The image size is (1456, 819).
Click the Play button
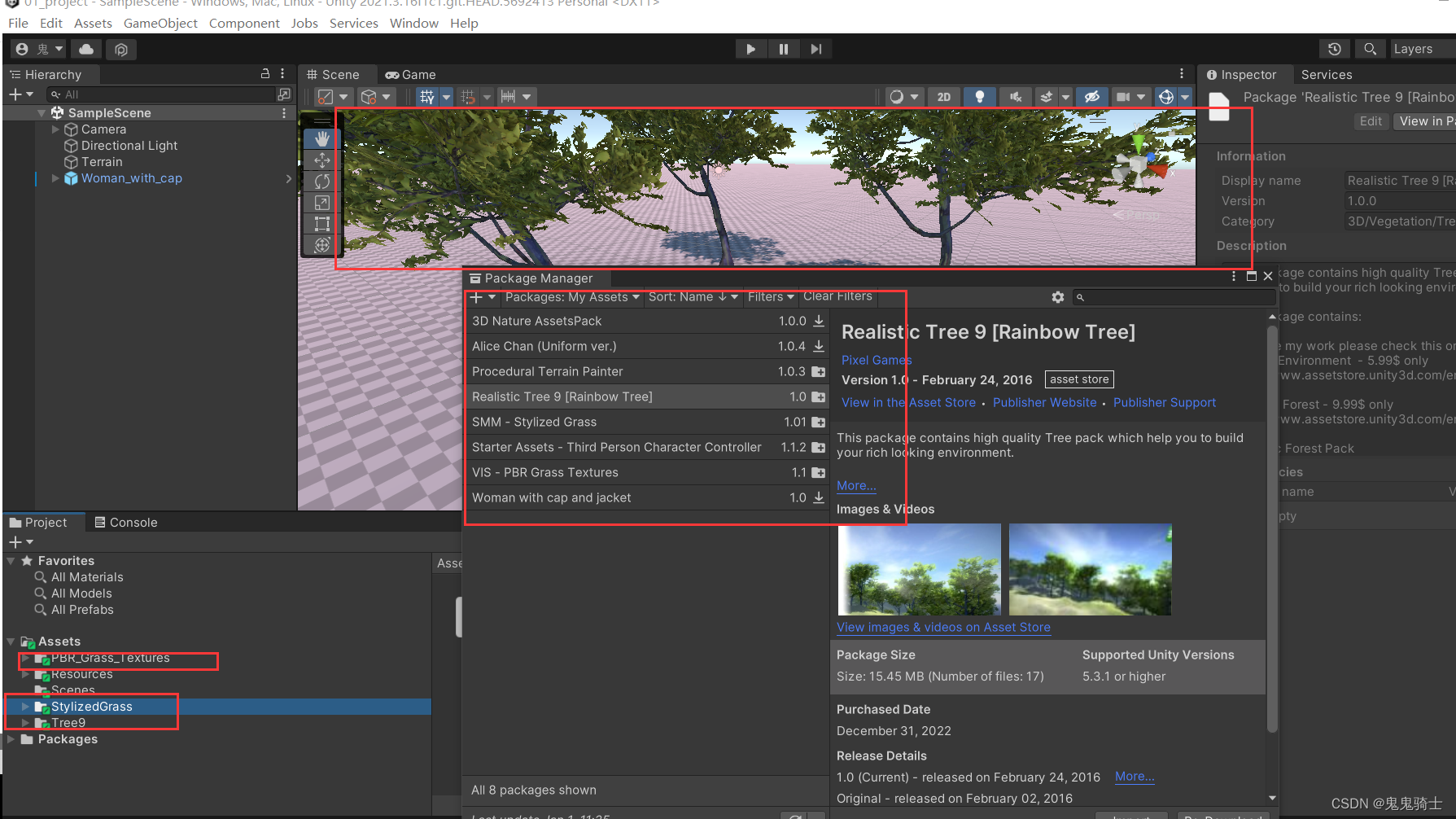750,49
